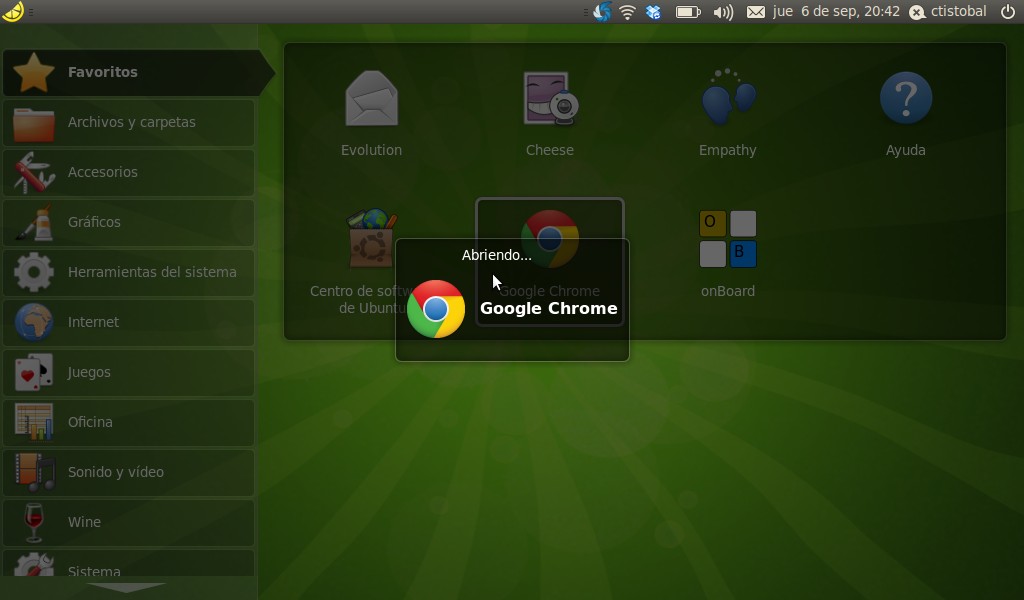Click the film and music Sonido icon

click(35, 472)
